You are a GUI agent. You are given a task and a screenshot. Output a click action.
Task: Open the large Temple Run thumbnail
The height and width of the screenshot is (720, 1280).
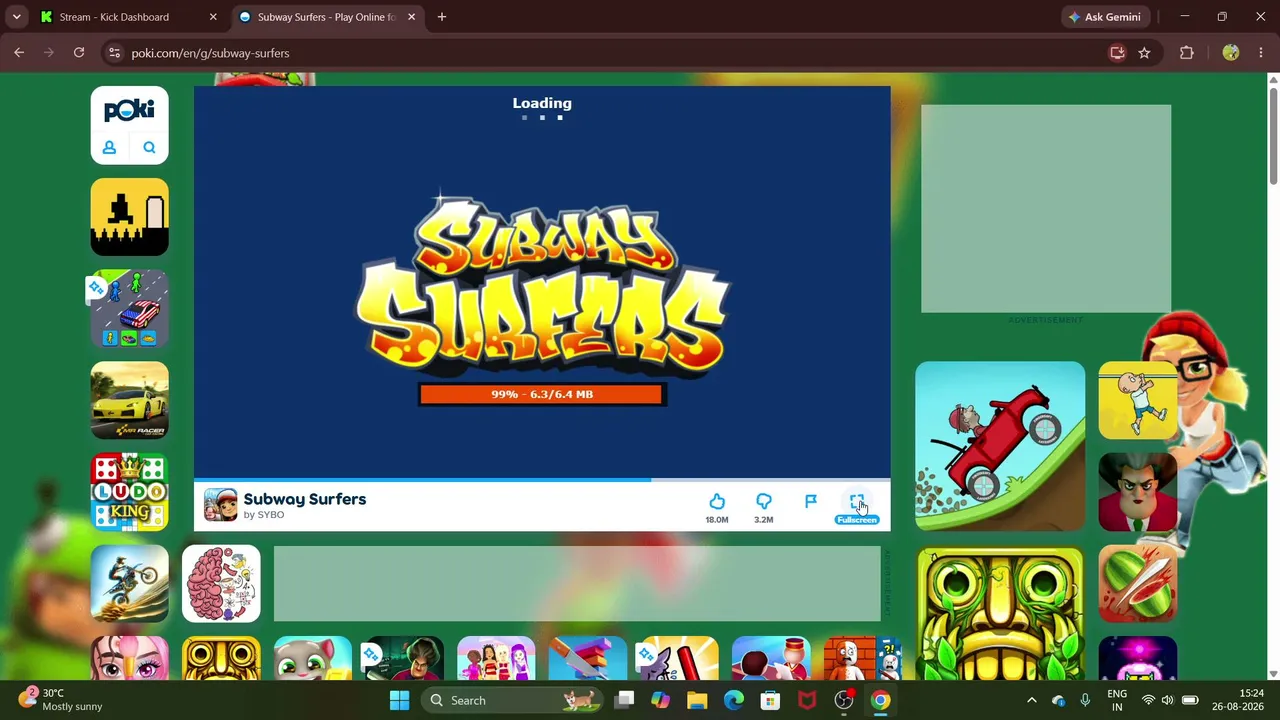click(1000, 613)
